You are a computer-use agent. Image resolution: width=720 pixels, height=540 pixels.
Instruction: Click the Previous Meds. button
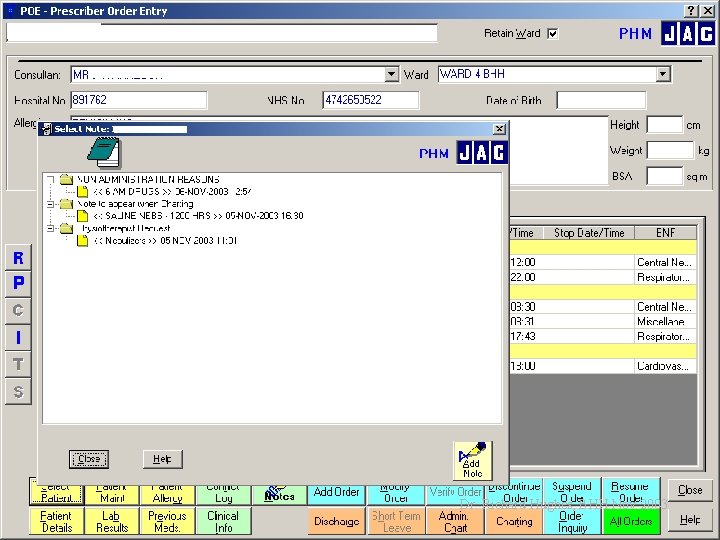click(x=167, y=521)
